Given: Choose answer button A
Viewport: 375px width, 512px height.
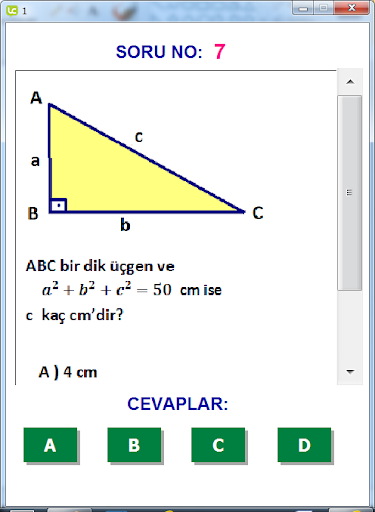Looking at the screenshot, I should point(50,445).
